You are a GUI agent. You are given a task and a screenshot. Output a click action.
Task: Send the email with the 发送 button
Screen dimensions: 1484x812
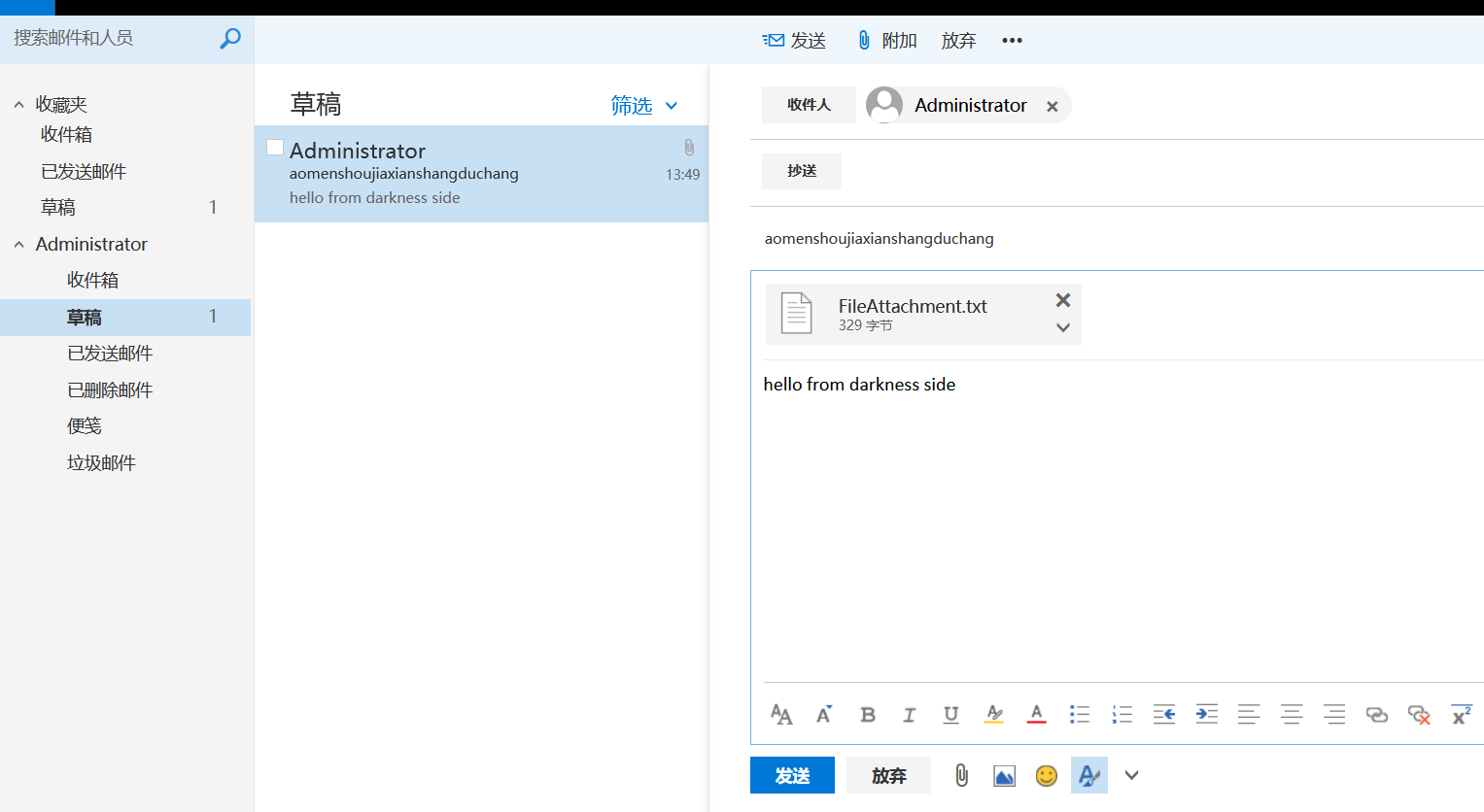pos(792,775)
